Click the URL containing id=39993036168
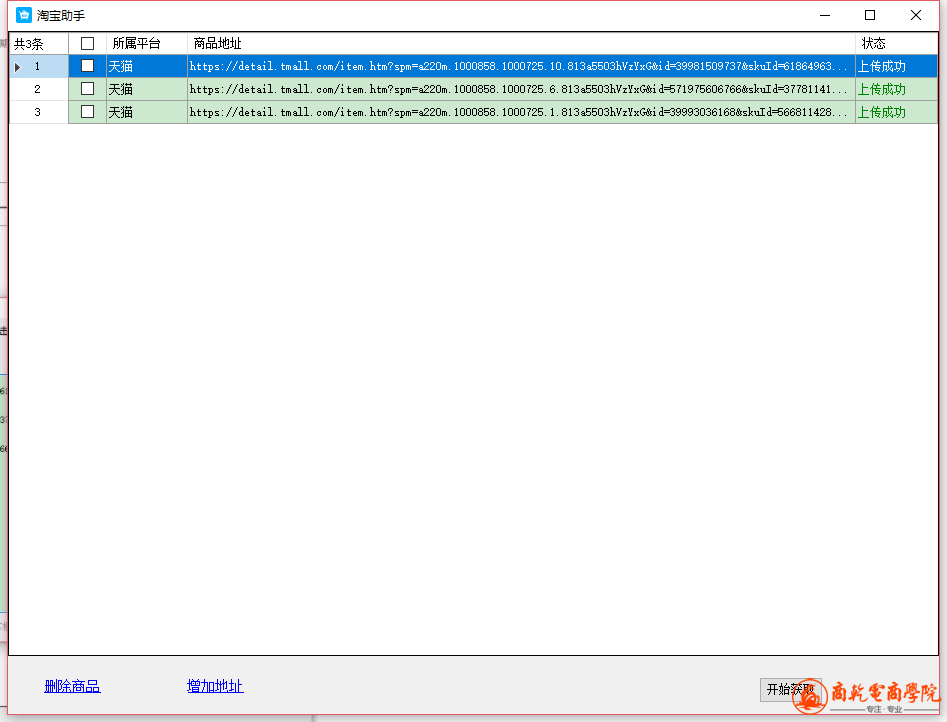 point(521,112)
